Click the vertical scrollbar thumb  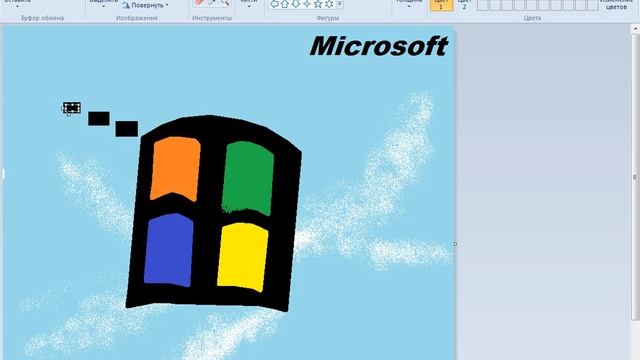(x=635, y=177)
